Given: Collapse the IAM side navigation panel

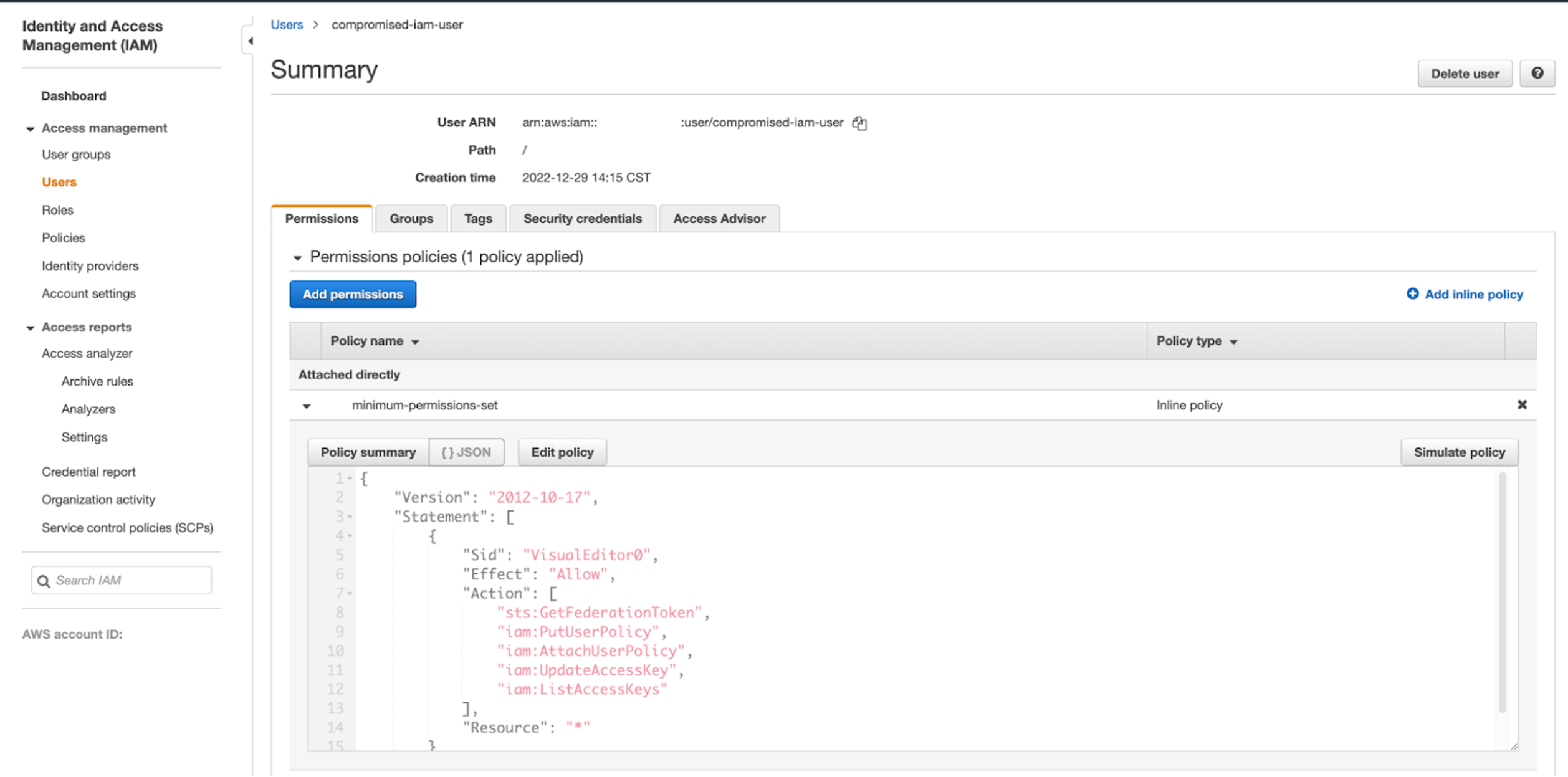Looking at the screenshot, I should [249, 41].
